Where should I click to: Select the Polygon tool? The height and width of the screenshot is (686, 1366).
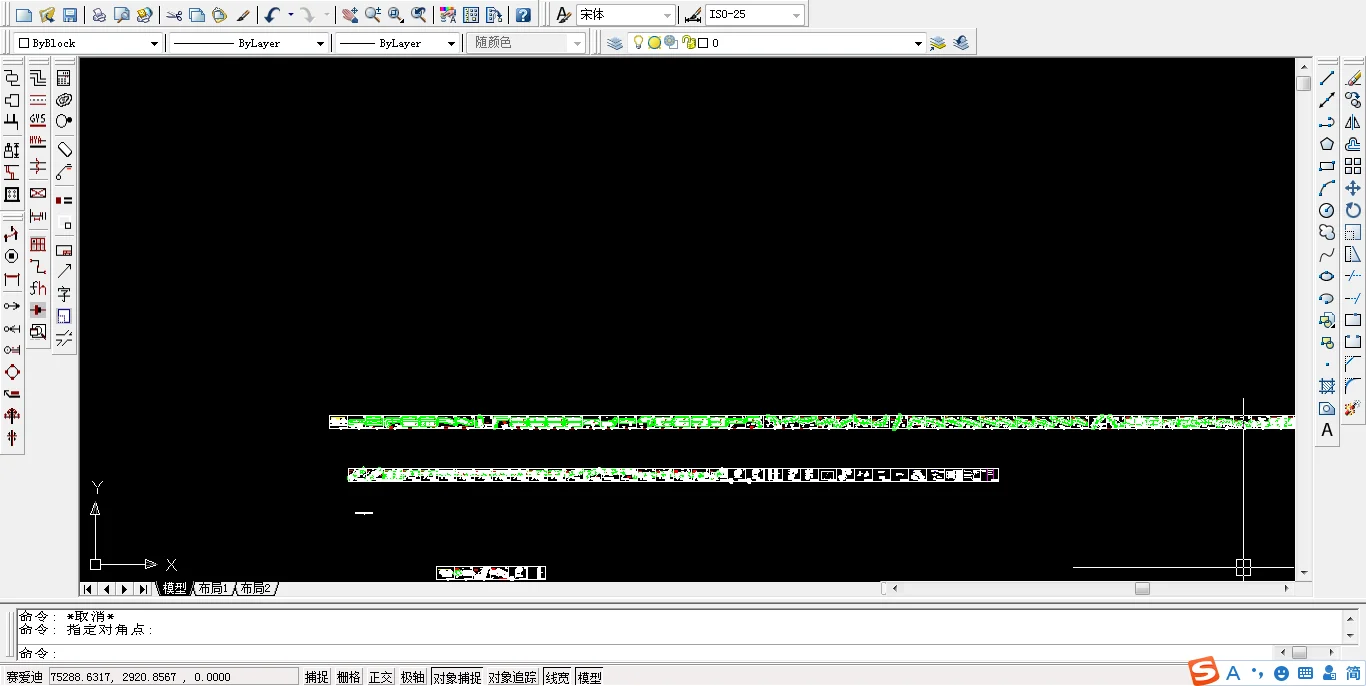point(1327,144)
